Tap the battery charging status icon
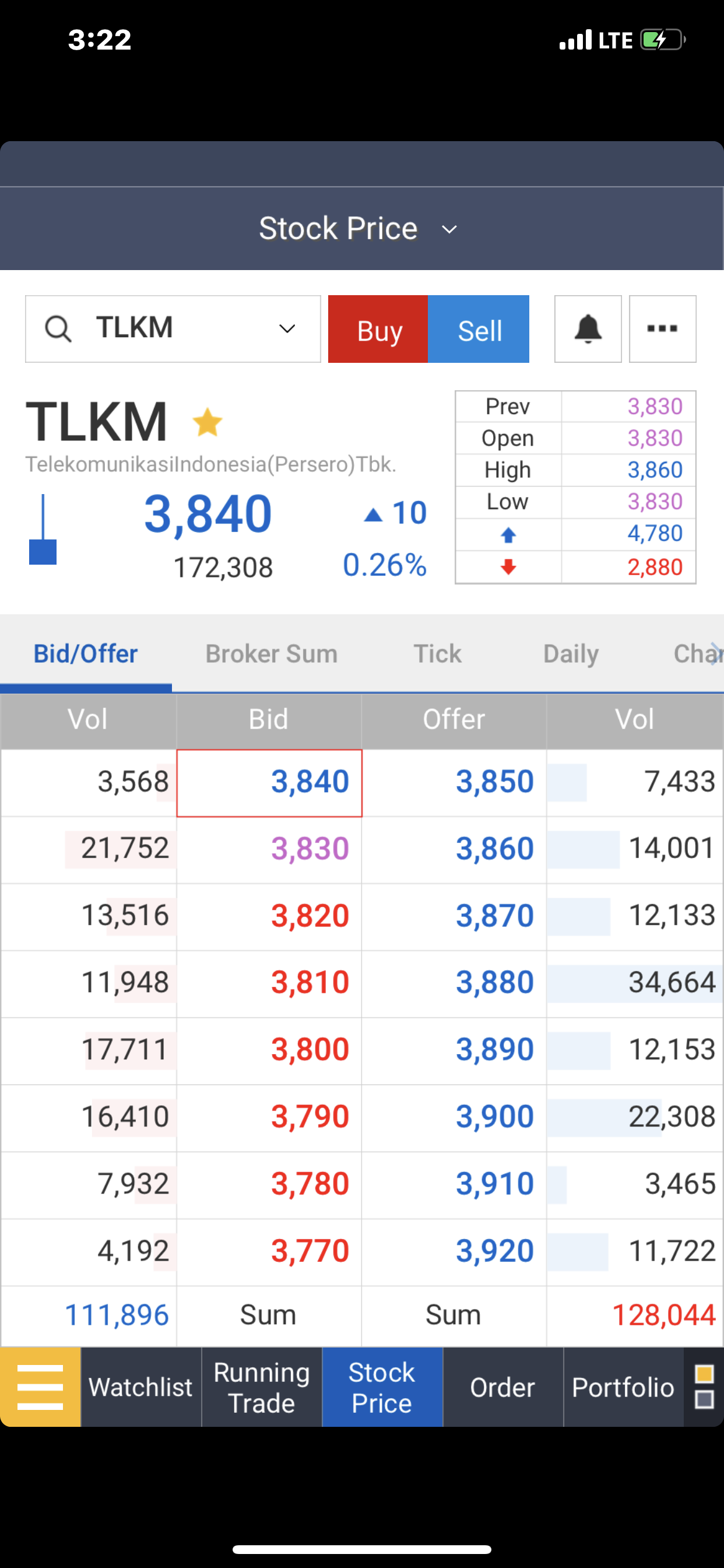Image resolution: width=724 pixels, height=1568 pixels. tap(663, 40)
